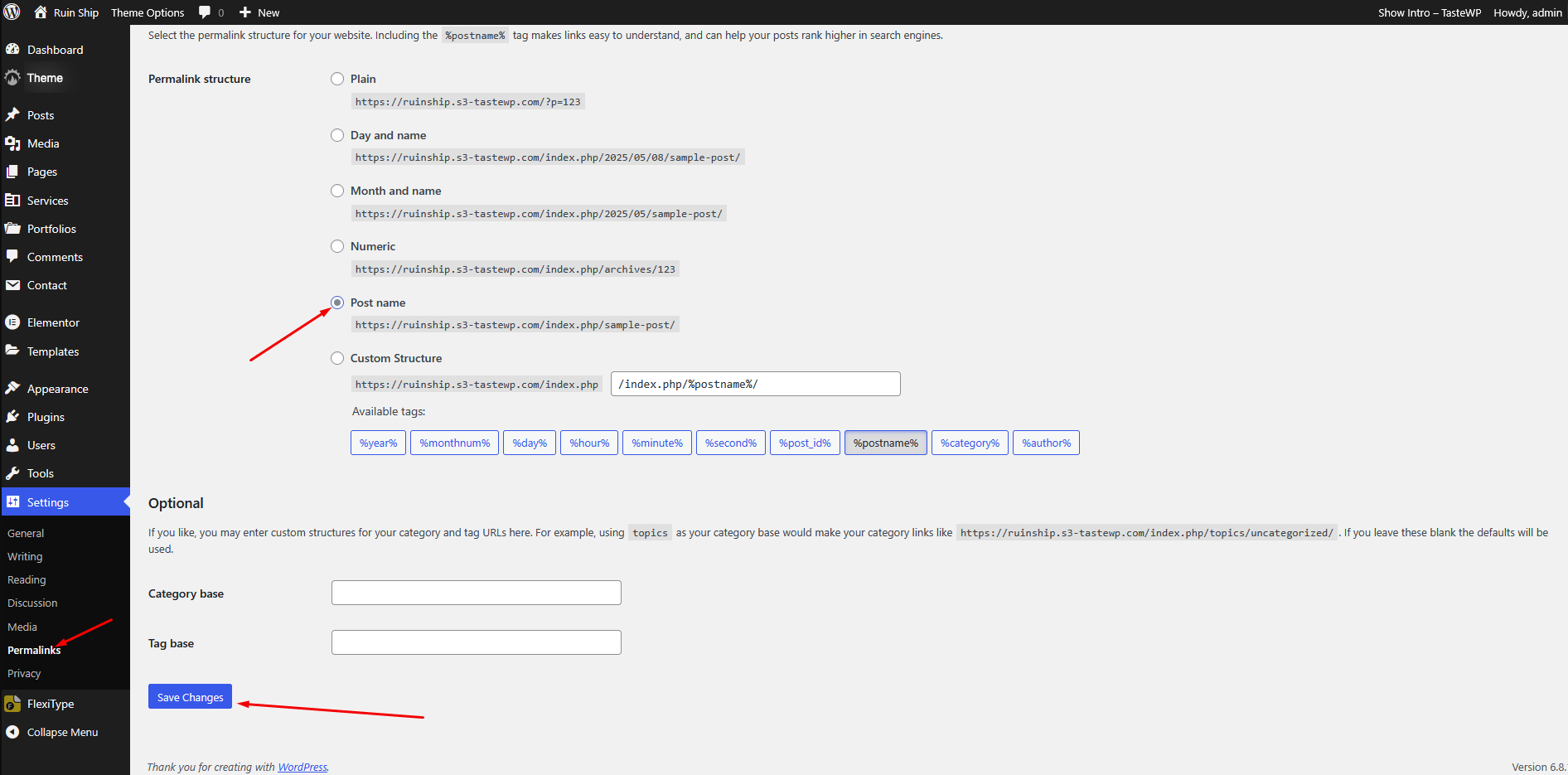Insert the %second% tag button
The height and width of the screenshot is (775, 1568).
point(731,443)
